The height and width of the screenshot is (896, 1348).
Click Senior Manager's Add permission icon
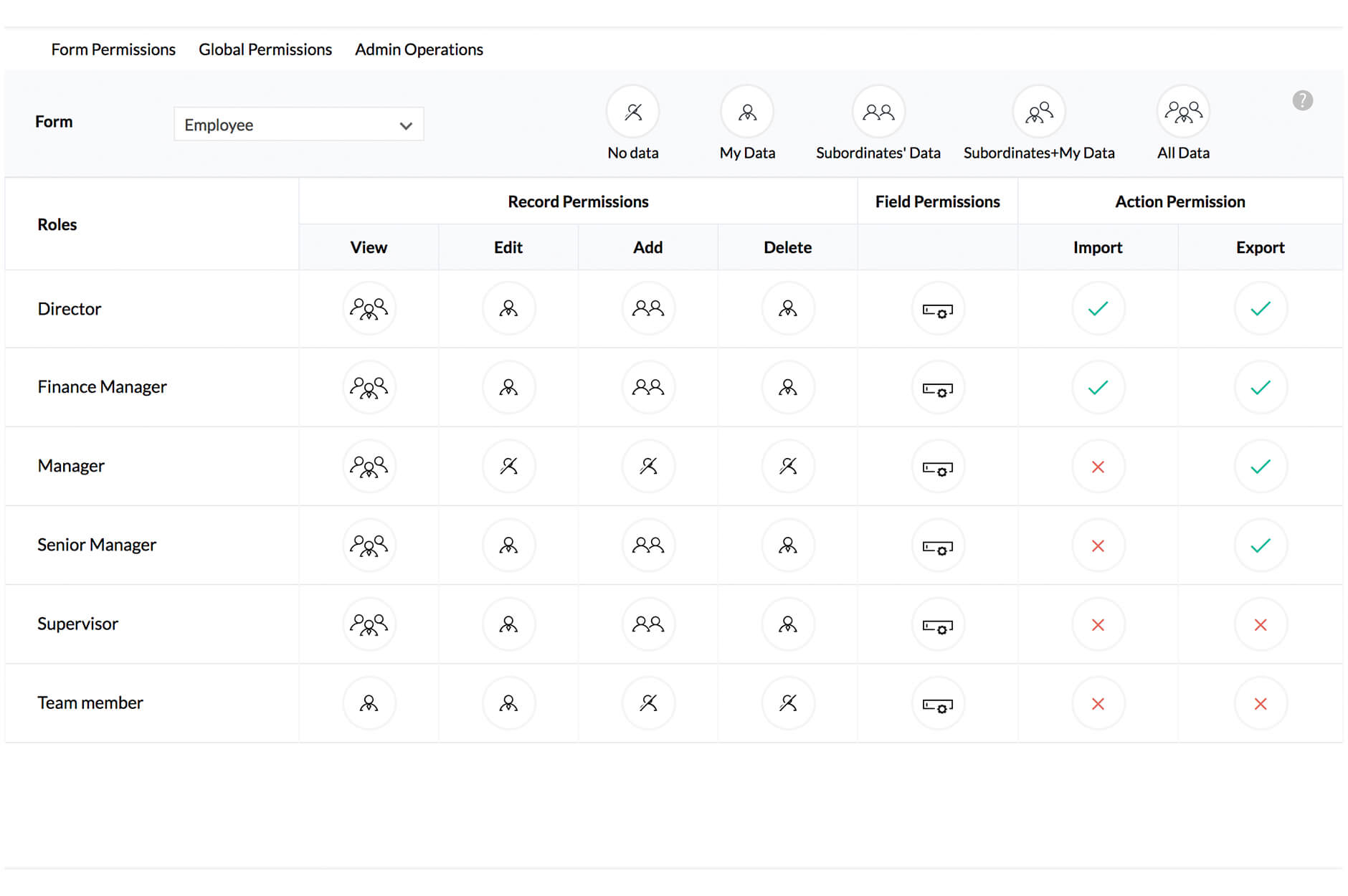pyautogui.click(x=647, y=545)
